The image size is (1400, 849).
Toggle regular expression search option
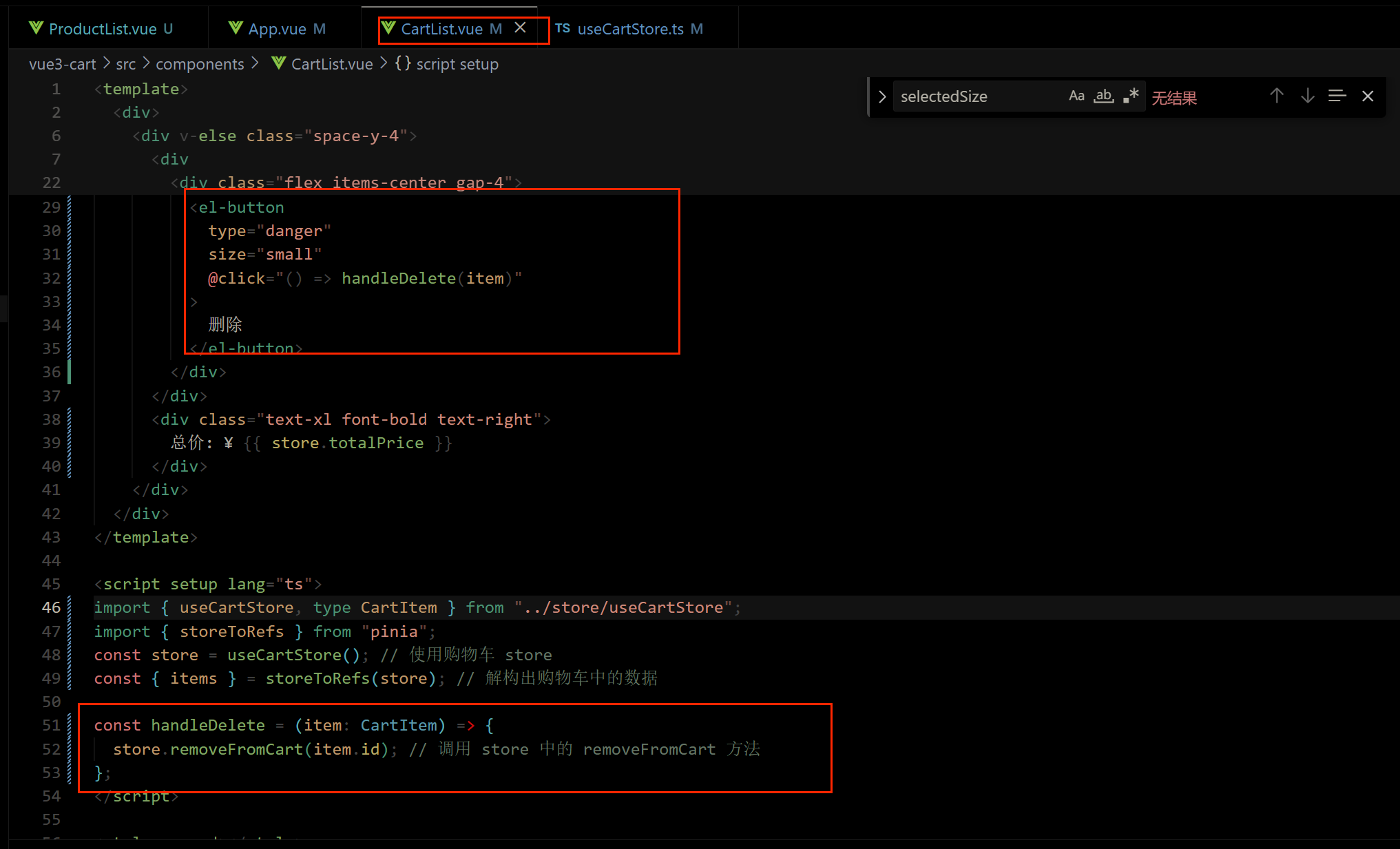coord(1131,96)
